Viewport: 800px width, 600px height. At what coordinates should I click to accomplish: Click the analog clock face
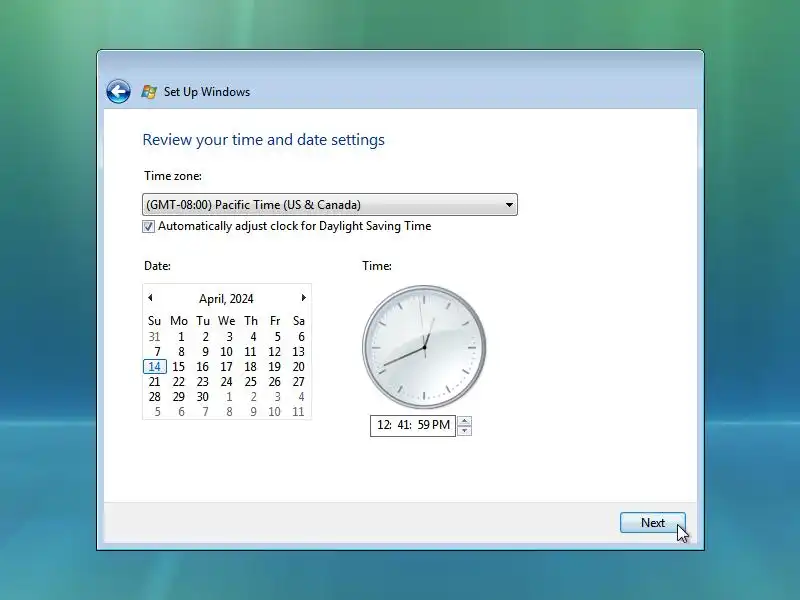(x=424, y=347)
